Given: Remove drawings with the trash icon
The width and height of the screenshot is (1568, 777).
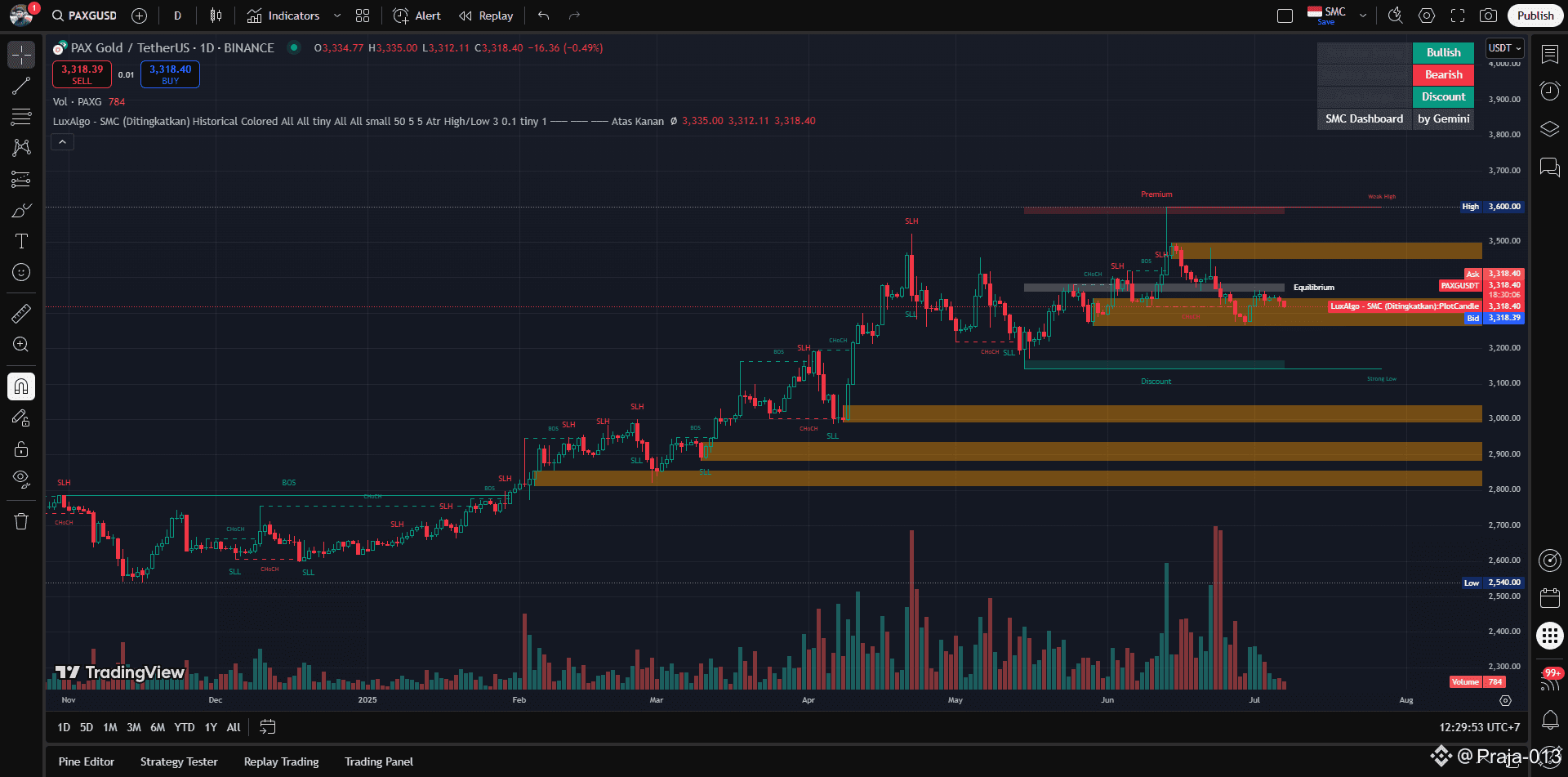Looking at the screenshot, I should (x=21, y=521).
